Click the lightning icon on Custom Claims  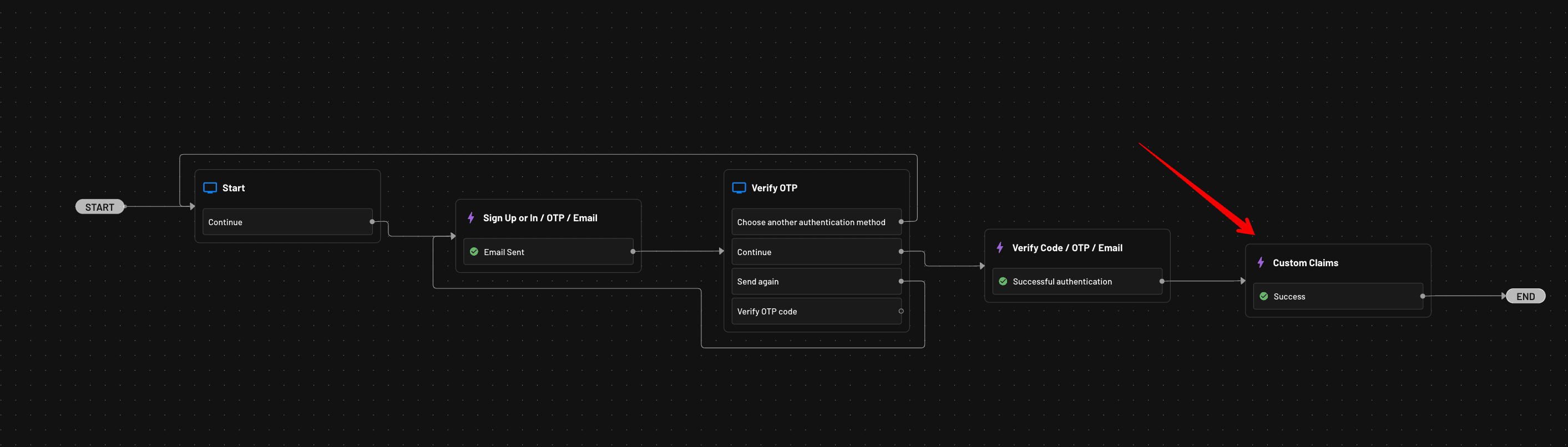point(1261,263)
